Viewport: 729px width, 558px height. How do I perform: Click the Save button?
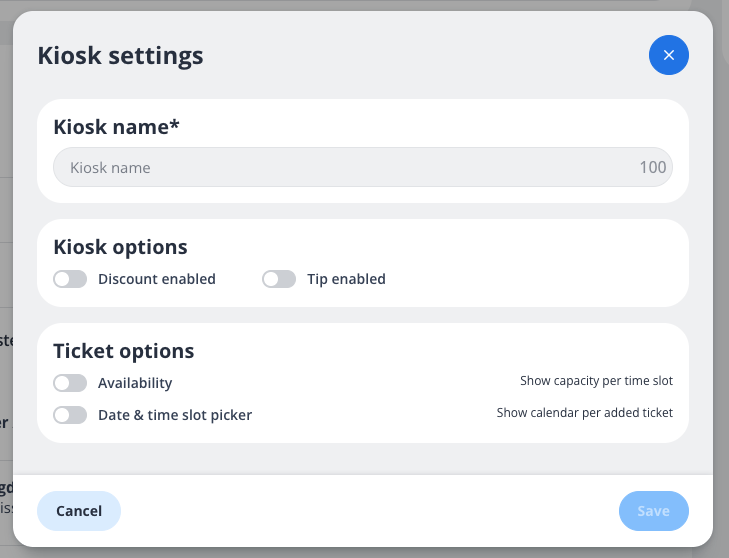point(653,511)
